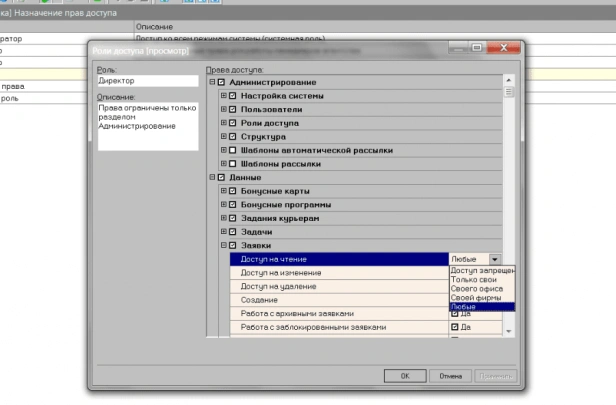Select the Доступ на изменение row
This screenshot has width=616, height=405.
point(339,273)
